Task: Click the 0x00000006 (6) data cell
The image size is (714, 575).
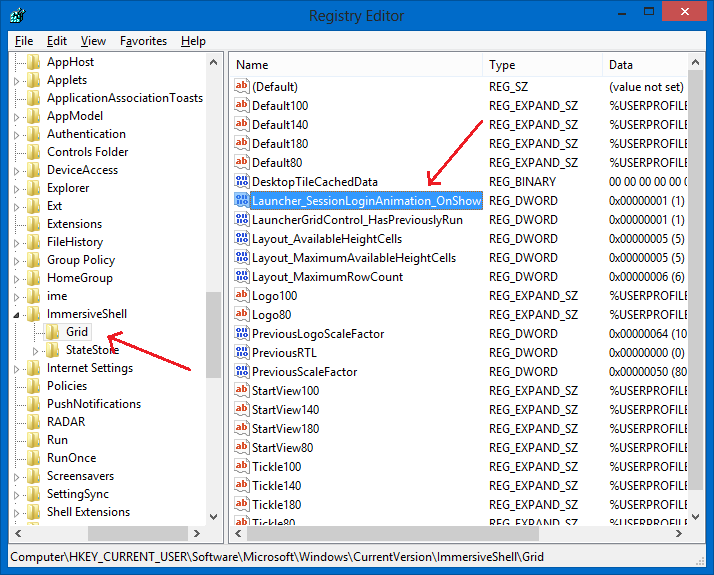Action: (x=647, y=277)
